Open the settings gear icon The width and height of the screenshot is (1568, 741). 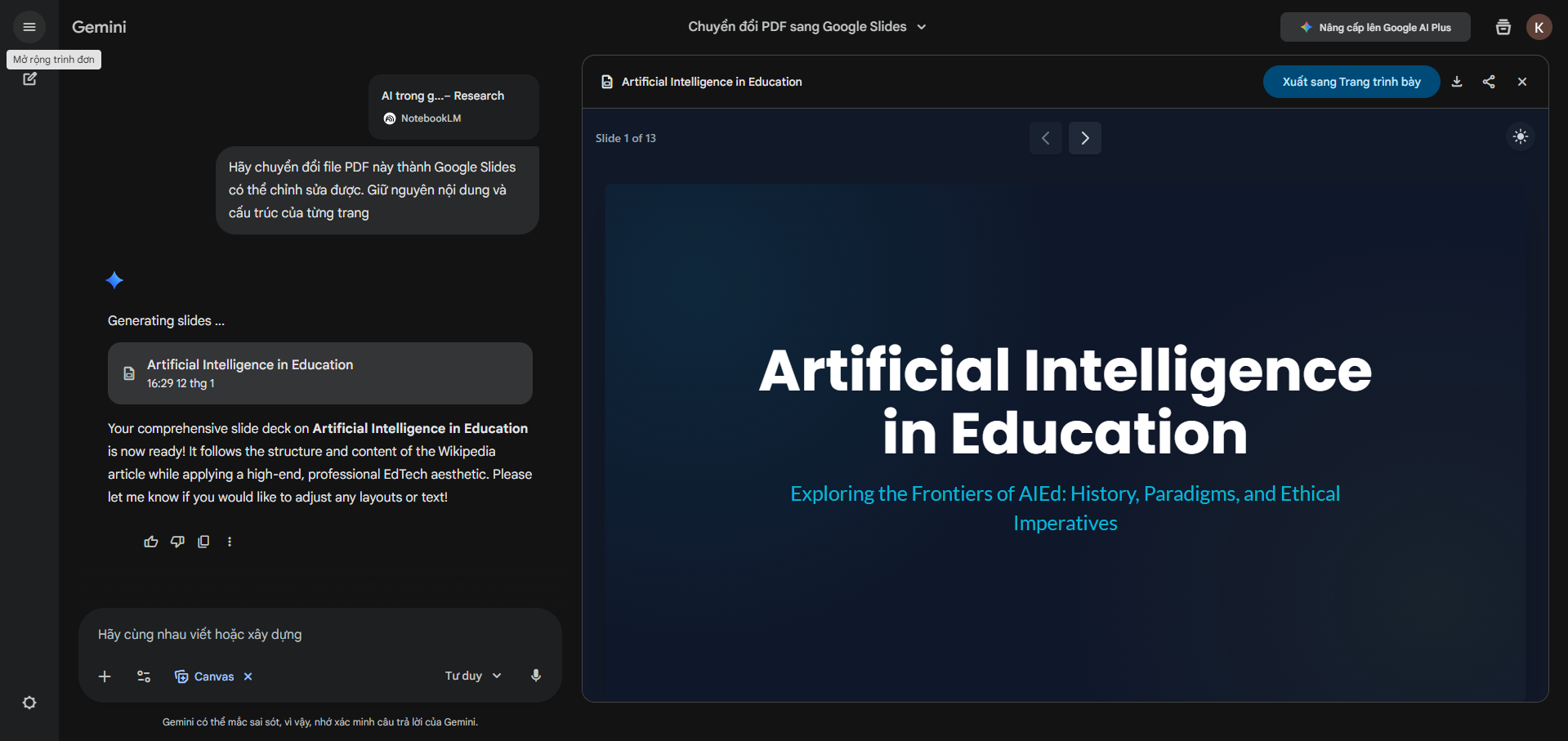(x=29, y=703)
